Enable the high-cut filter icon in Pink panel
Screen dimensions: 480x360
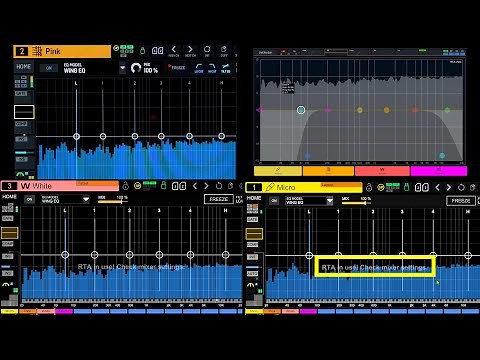point(212,68)
